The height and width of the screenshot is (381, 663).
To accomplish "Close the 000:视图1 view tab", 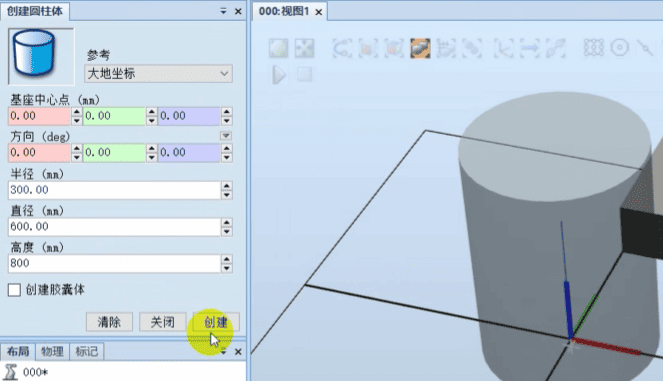I will point(319,12).
